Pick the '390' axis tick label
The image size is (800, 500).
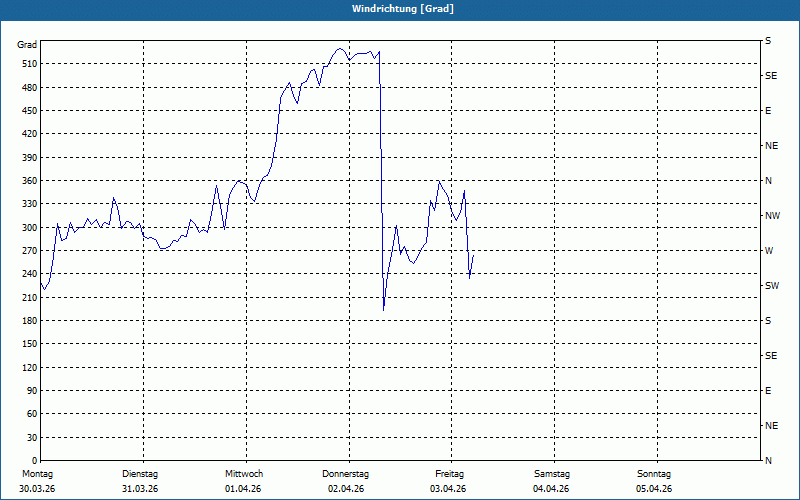(30, 157)
